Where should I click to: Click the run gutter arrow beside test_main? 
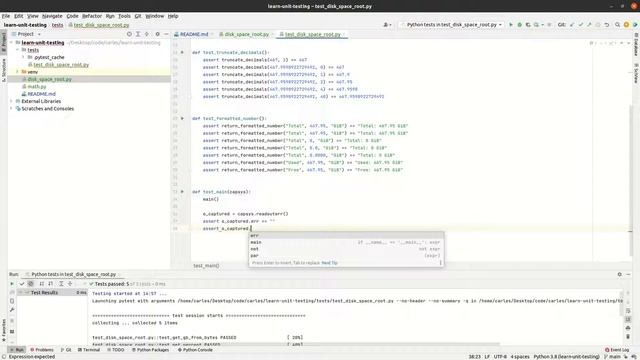182,191
